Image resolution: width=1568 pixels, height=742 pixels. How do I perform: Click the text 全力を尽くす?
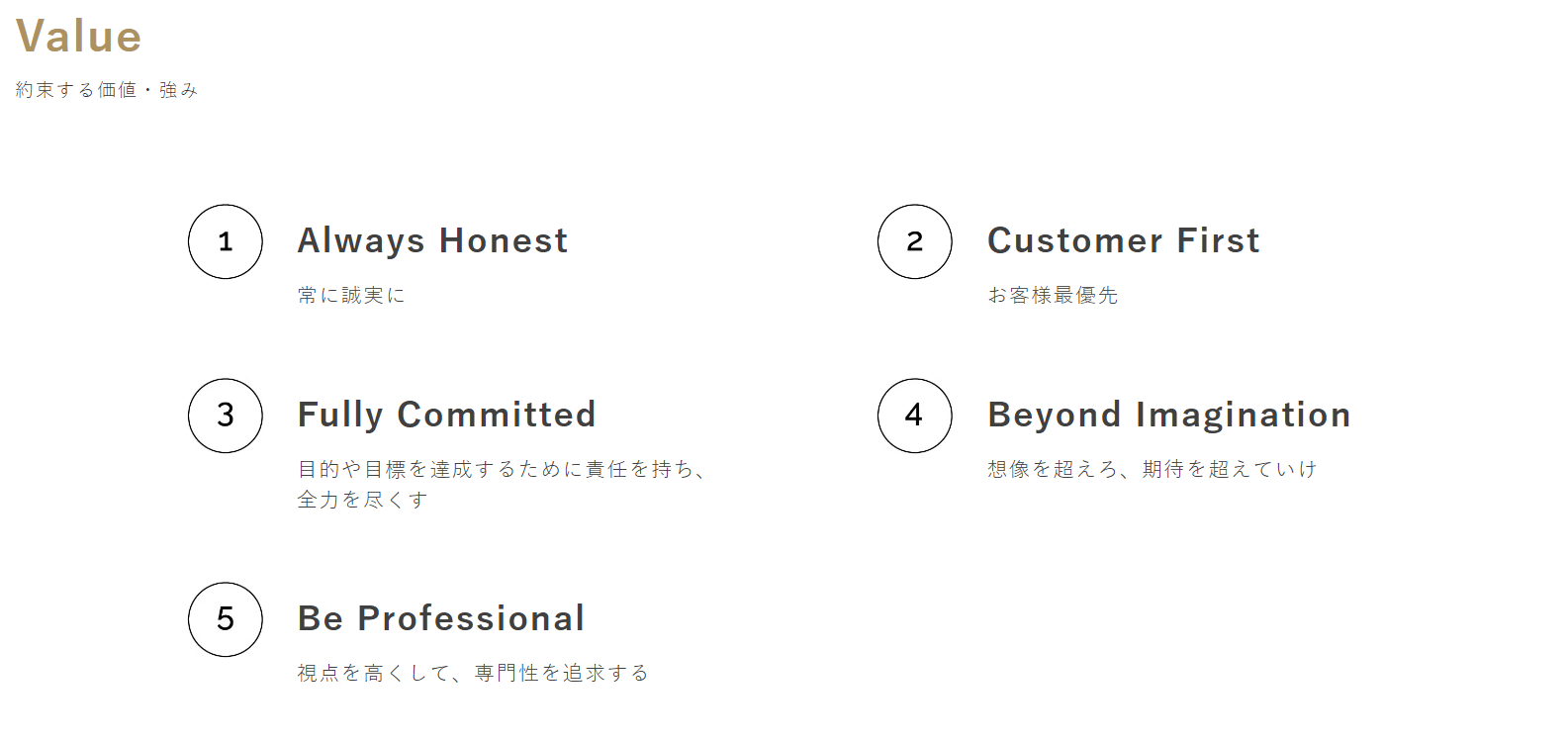point(363,500)
